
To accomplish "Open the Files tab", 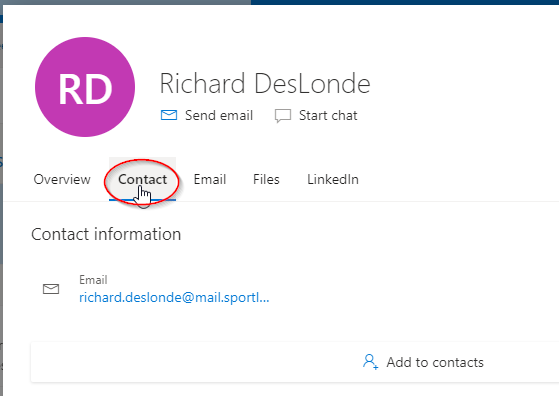I will tap(266, 179).
